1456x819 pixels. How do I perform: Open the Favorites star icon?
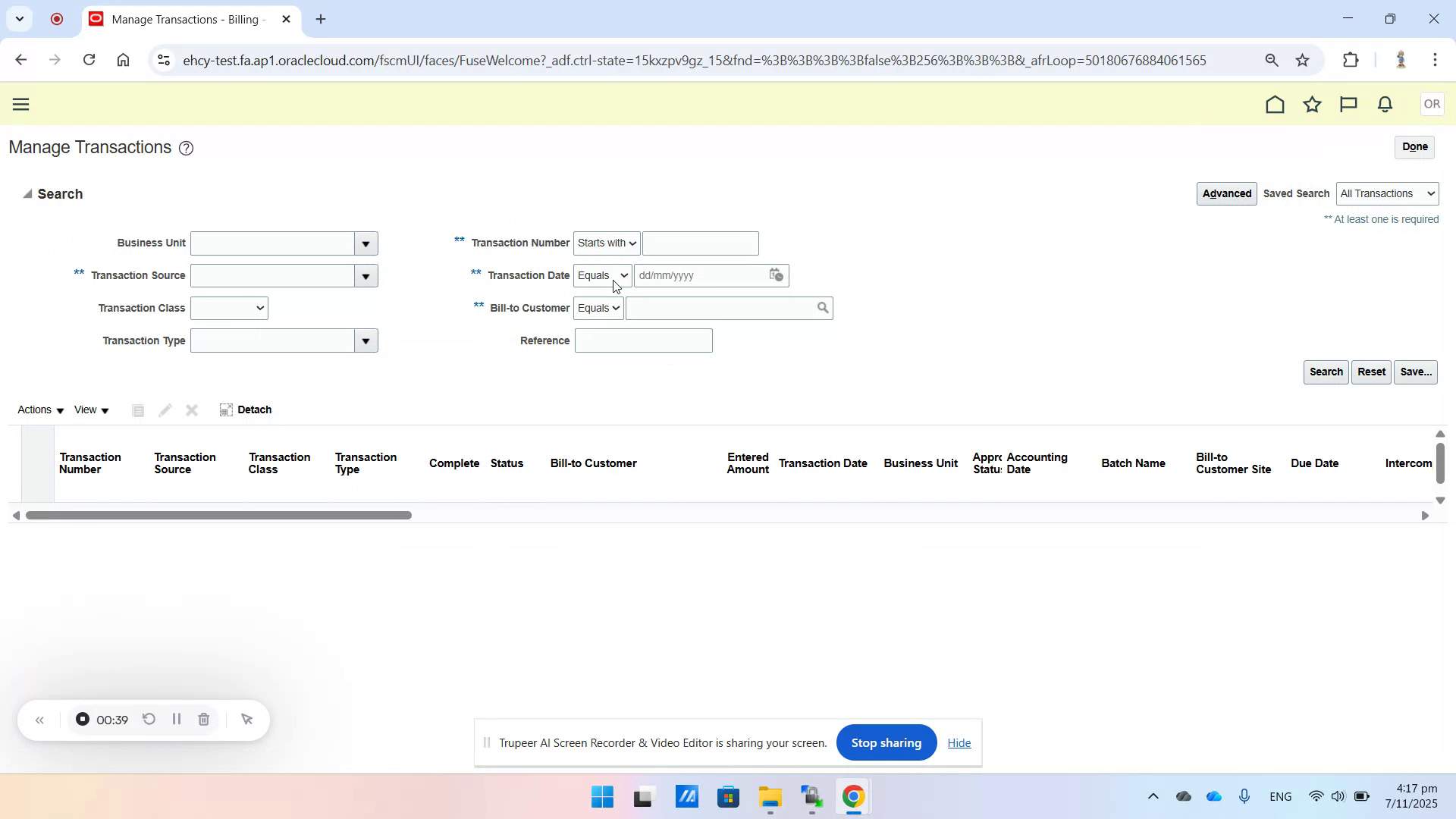tap(1312, 104)
